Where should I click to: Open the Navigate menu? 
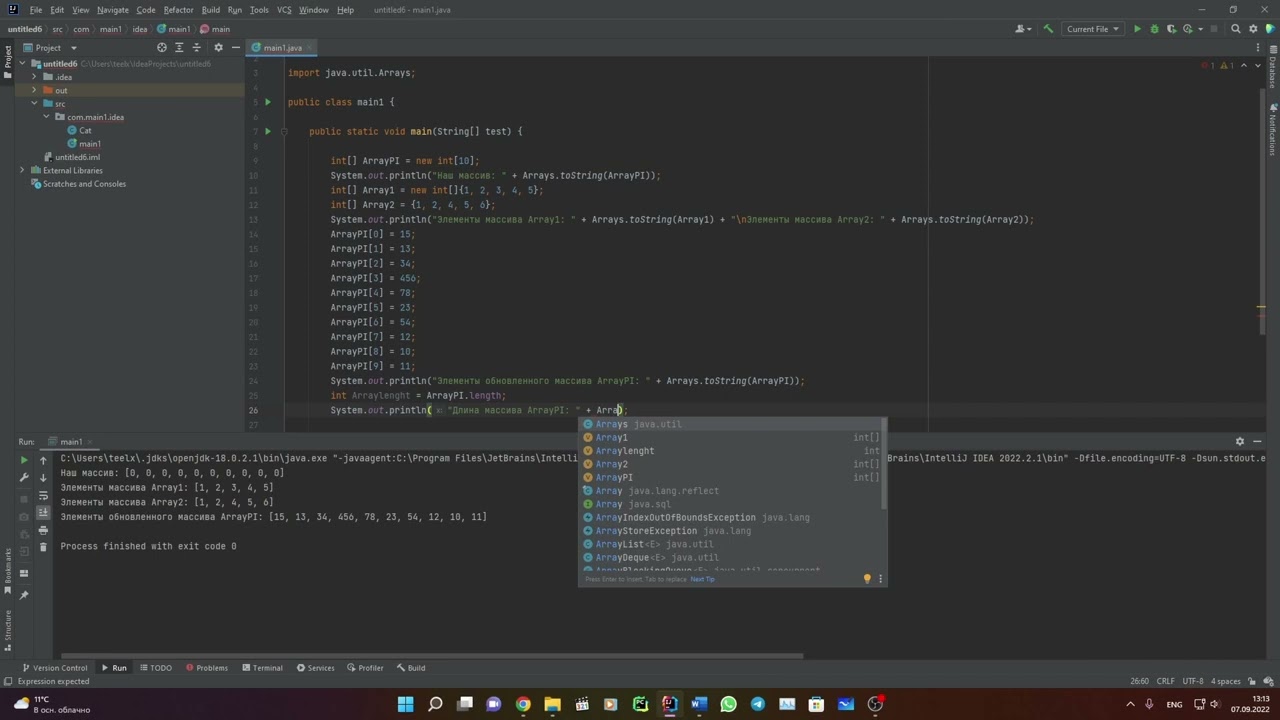pos(113,10)
